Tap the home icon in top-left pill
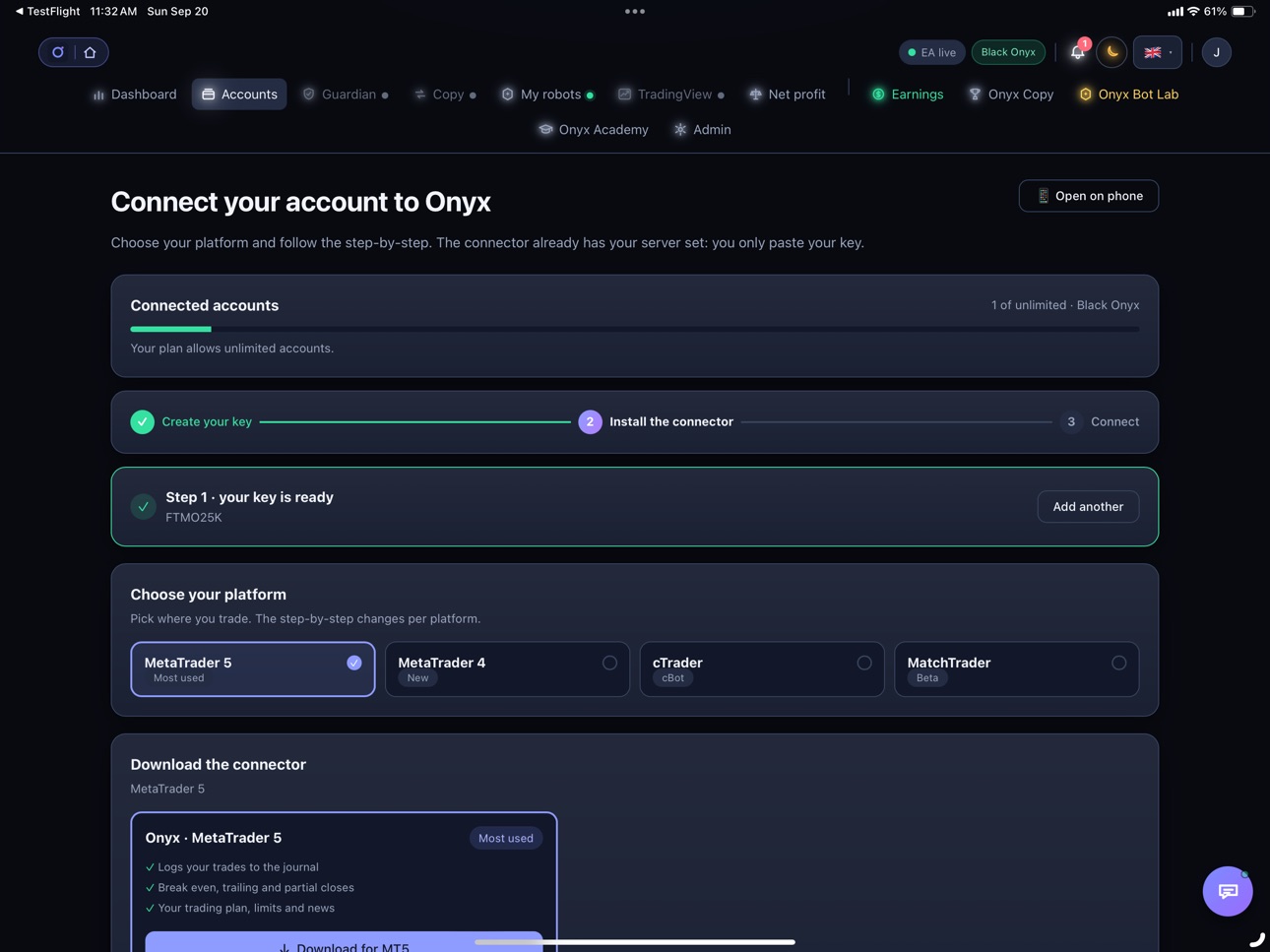This screenshot has width=1270, height=952. click(x=90, y=52)
